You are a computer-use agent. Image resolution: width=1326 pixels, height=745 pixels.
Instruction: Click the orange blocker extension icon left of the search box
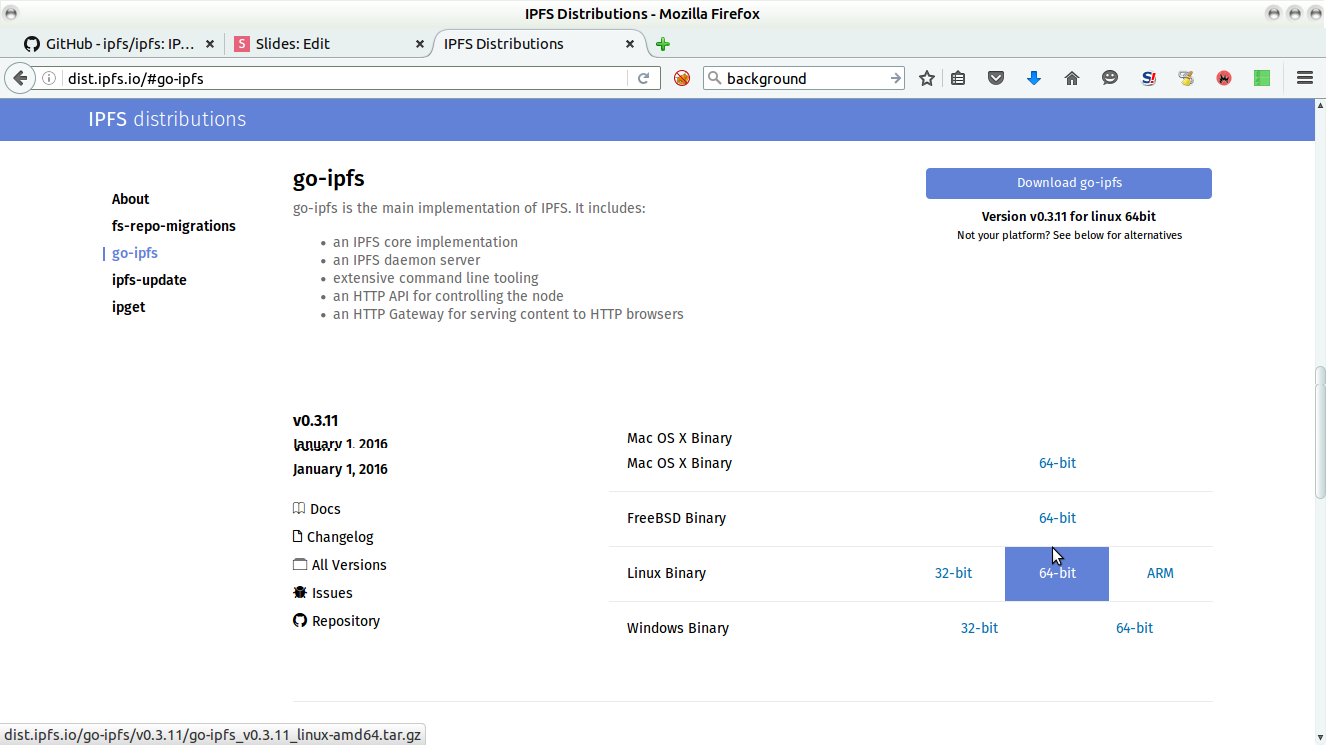[682, 78]
